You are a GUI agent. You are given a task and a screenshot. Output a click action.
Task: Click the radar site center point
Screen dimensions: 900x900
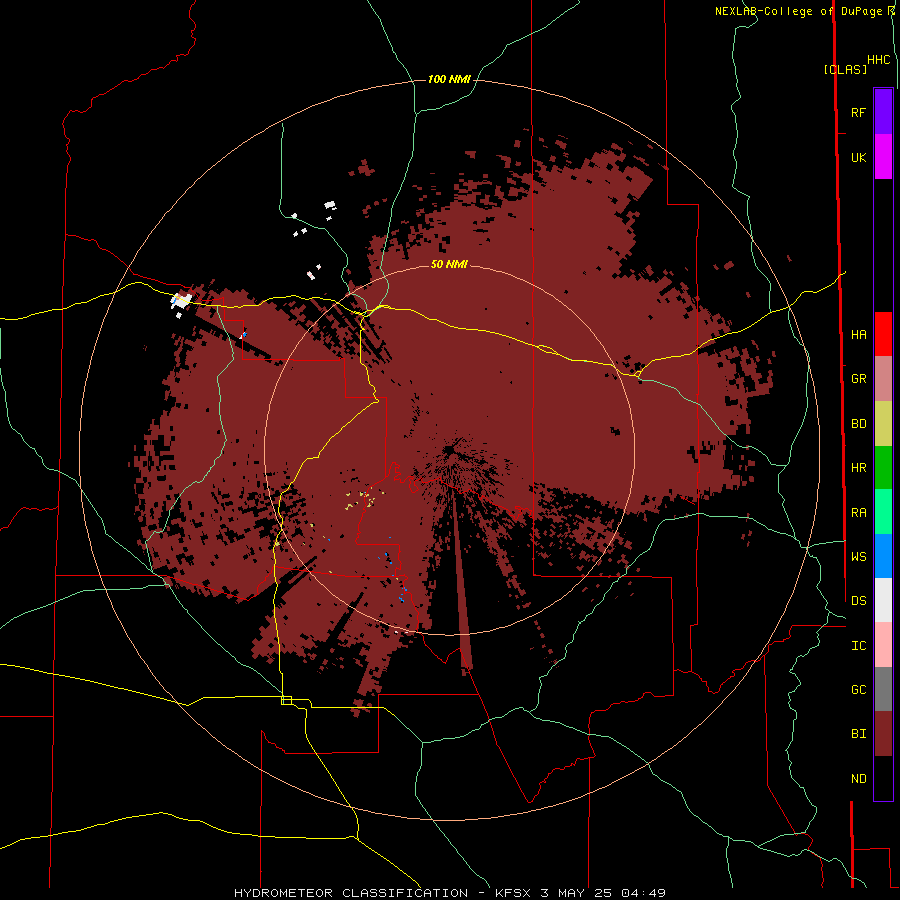449,451
